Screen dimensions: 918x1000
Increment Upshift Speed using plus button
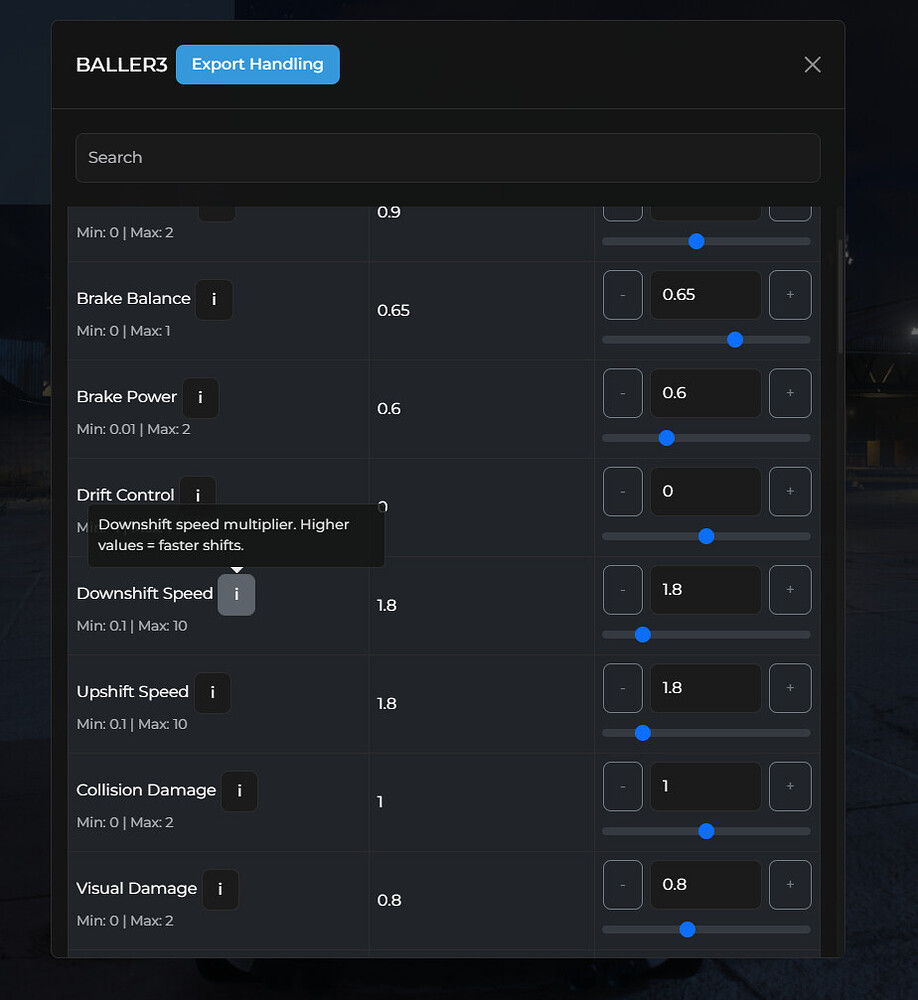pos(789,687)
